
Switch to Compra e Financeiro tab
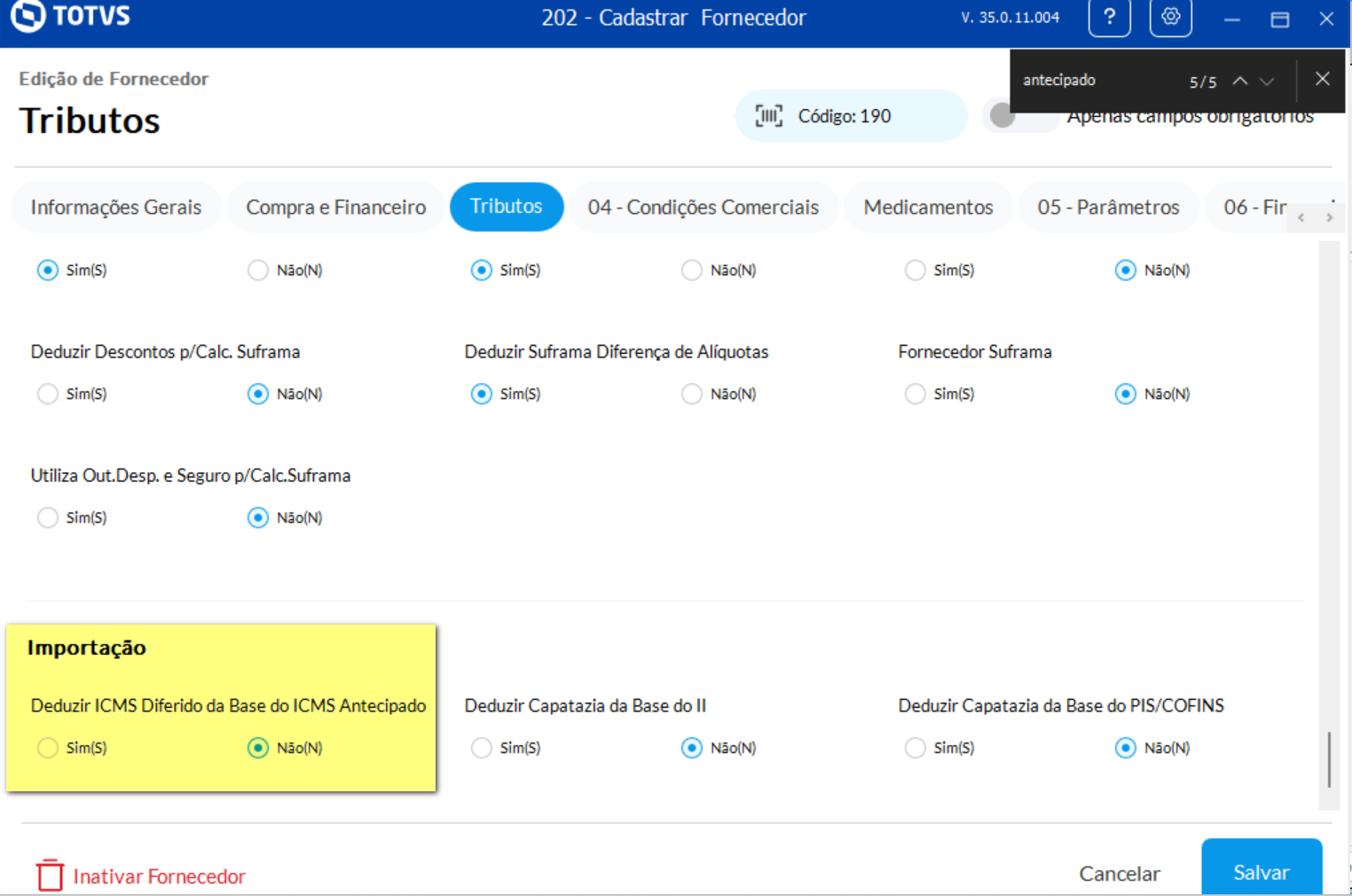335,207
